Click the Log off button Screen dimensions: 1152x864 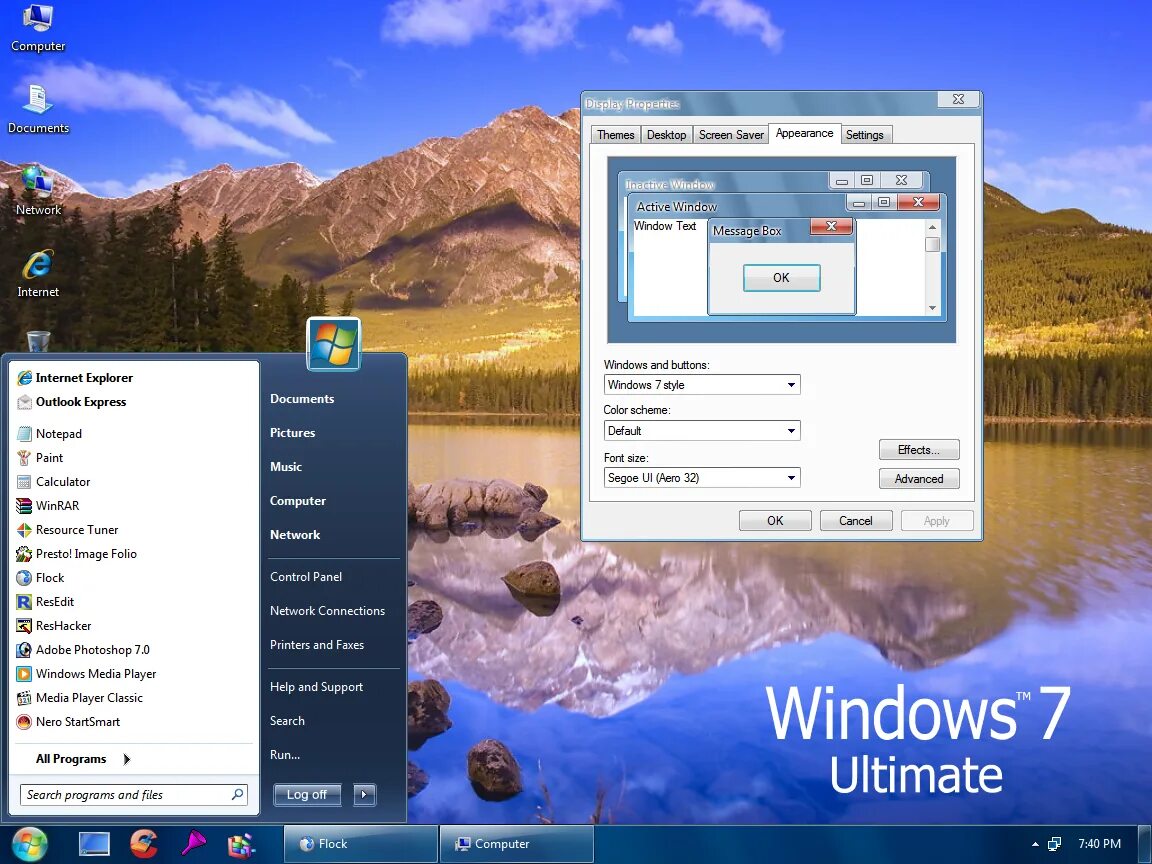[x=307, y=794]
